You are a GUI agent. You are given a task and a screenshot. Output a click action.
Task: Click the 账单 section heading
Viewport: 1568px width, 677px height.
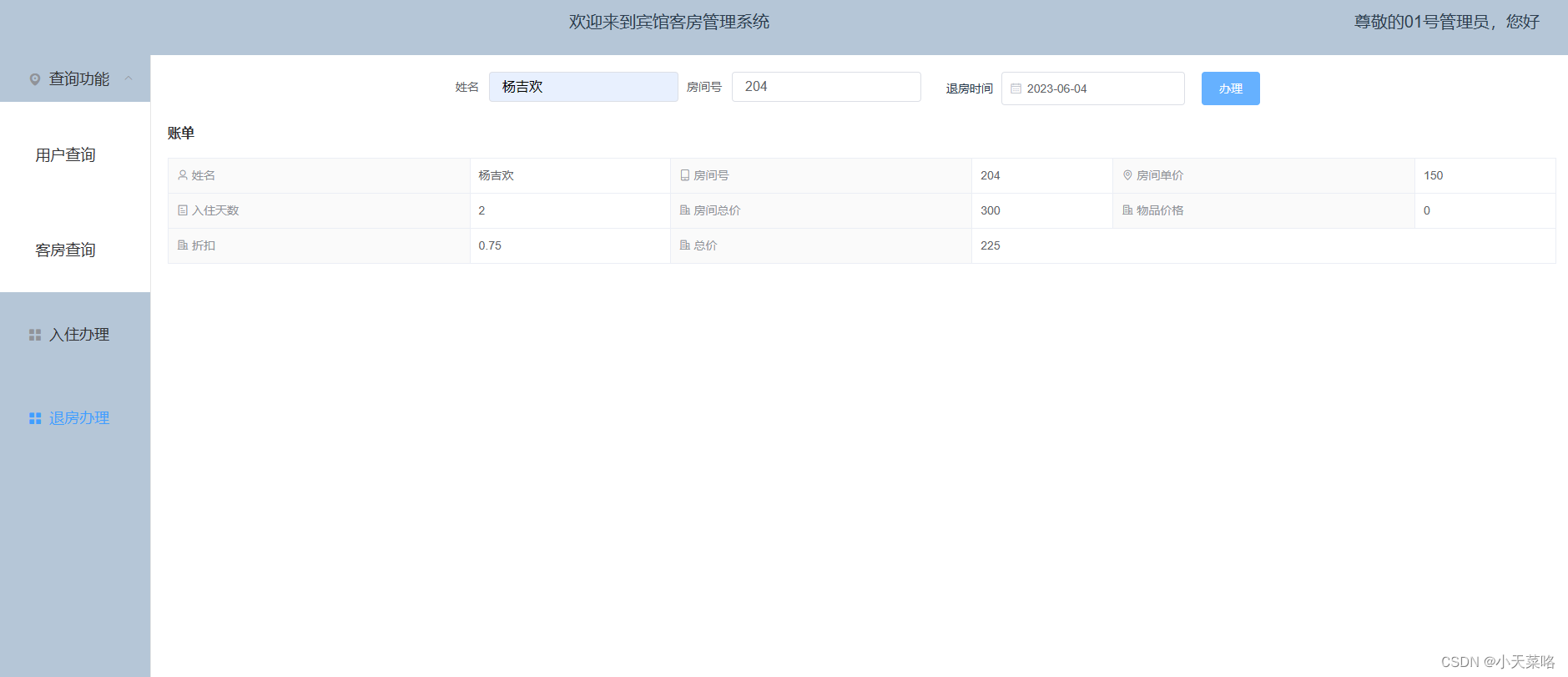[x=181, y=133]
